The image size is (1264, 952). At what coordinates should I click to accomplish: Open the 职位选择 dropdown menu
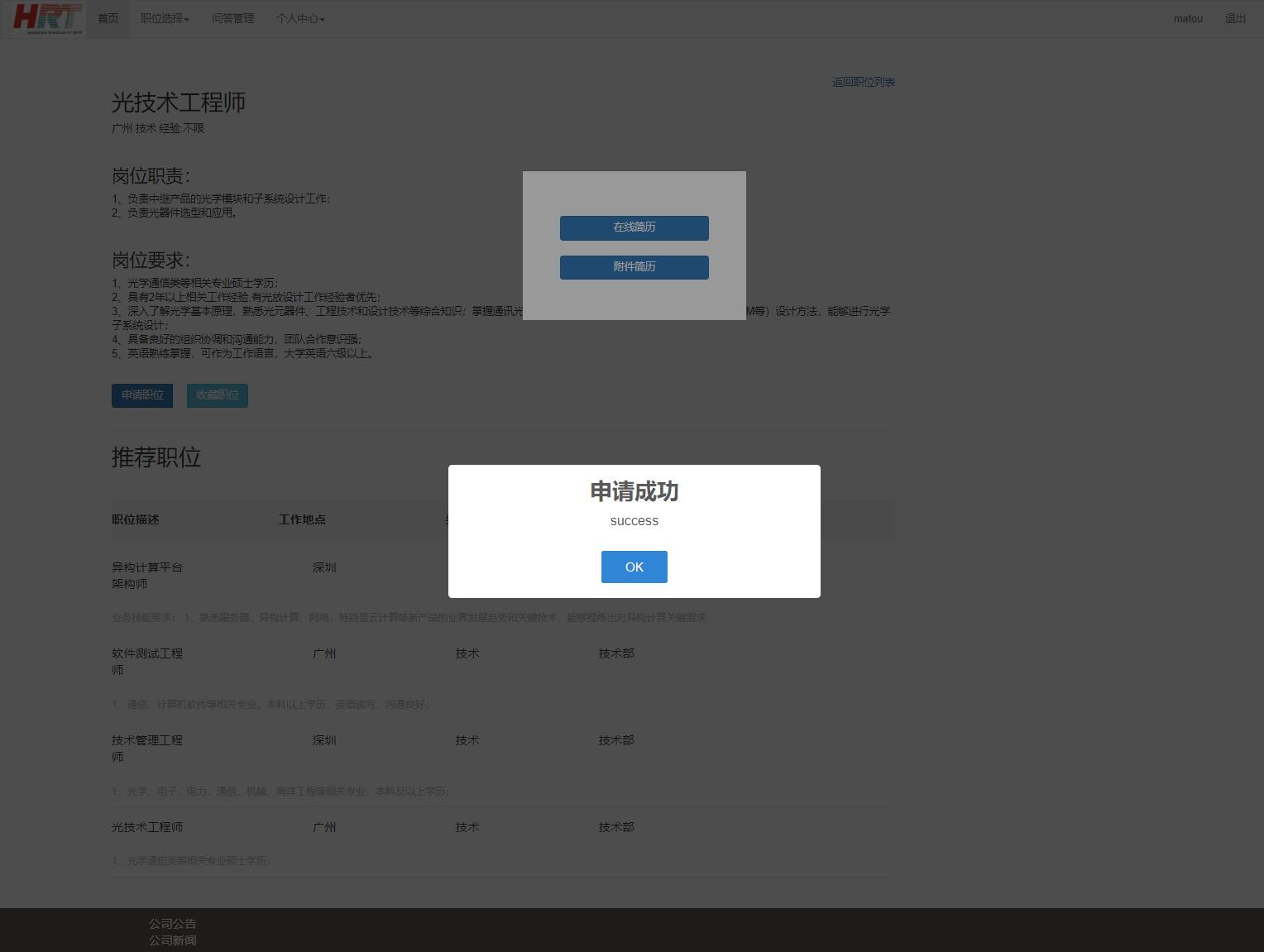point(164,18)
